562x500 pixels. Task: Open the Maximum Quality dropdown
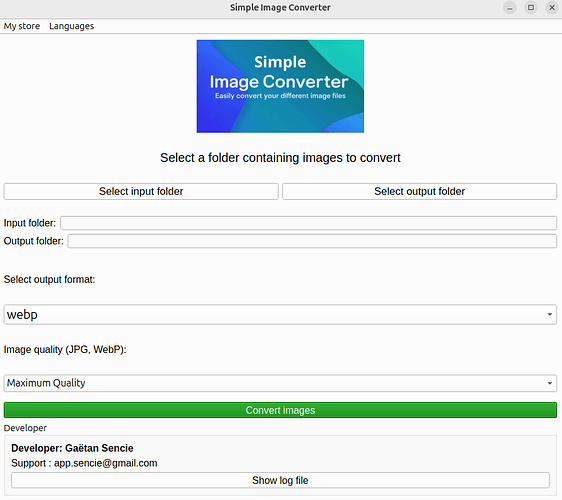(280, 383)
